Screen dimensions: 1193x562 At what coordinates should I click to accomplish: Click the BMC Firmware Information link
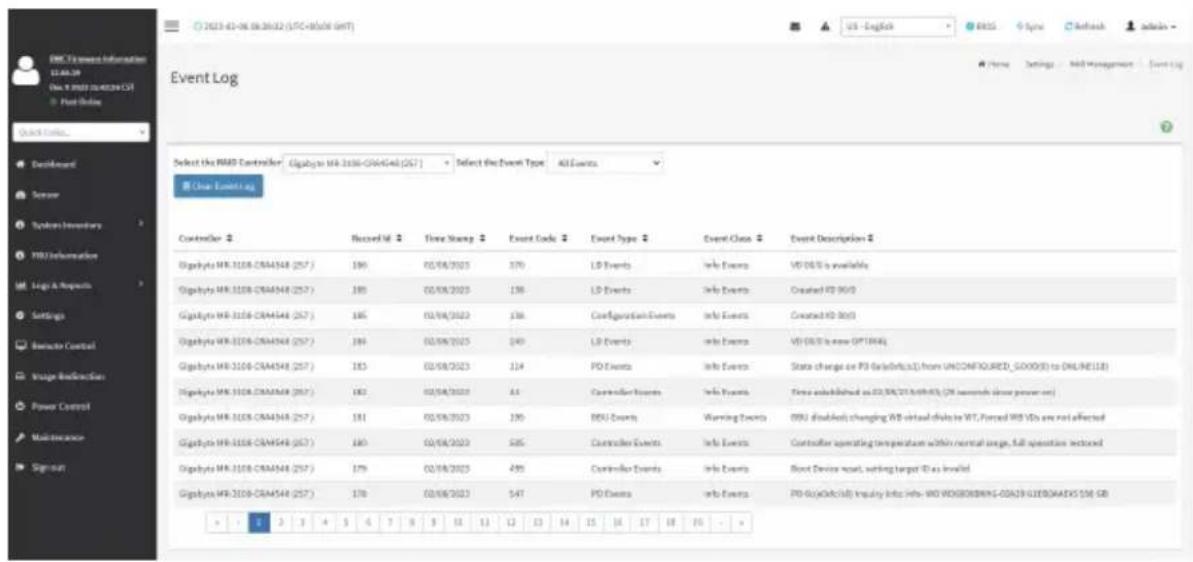click(98, 58)
